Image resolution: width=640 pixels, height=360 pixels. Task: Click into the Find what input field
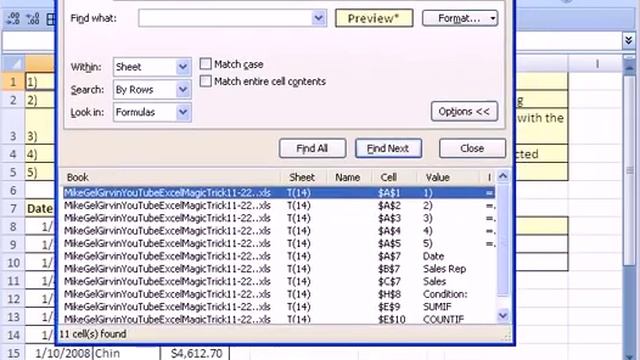click(x=225, y=18)
